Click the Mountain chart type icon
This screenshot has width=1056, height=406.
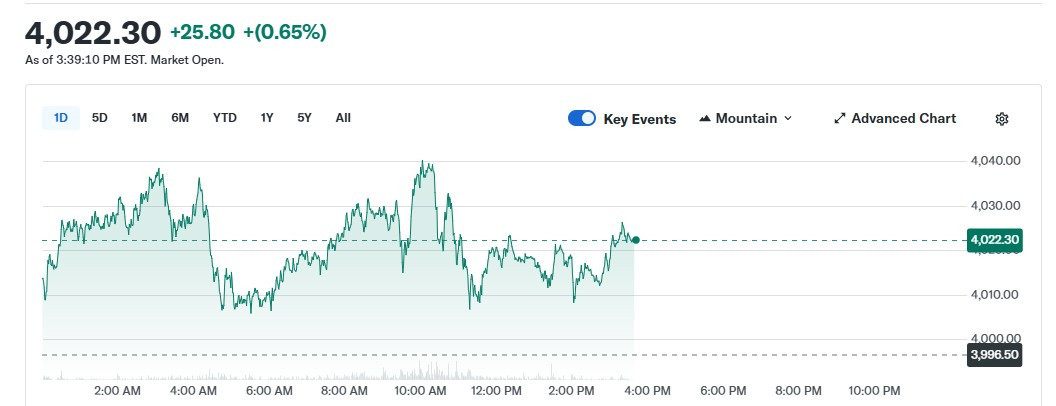(705, 119)
